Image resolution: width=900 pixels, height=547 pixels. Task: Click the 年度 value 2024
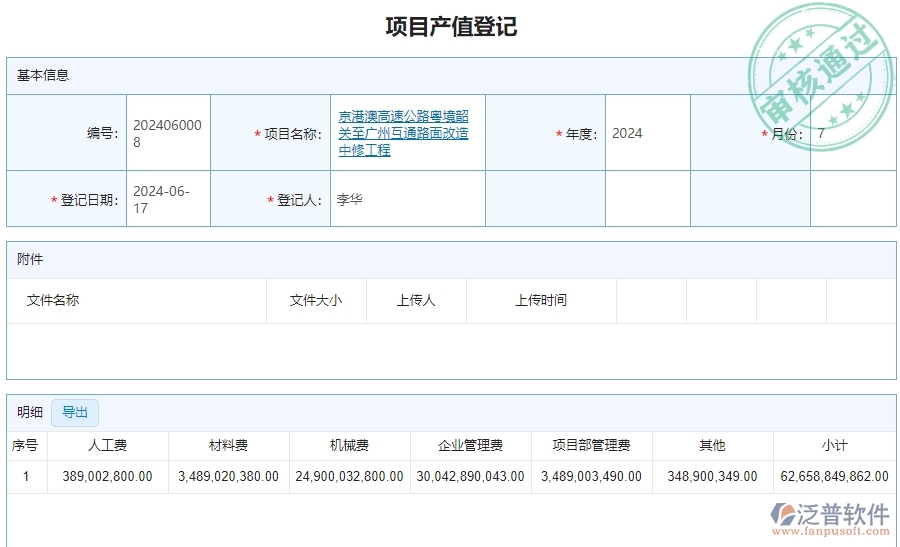pyautogui.click(x=627, y=133)
